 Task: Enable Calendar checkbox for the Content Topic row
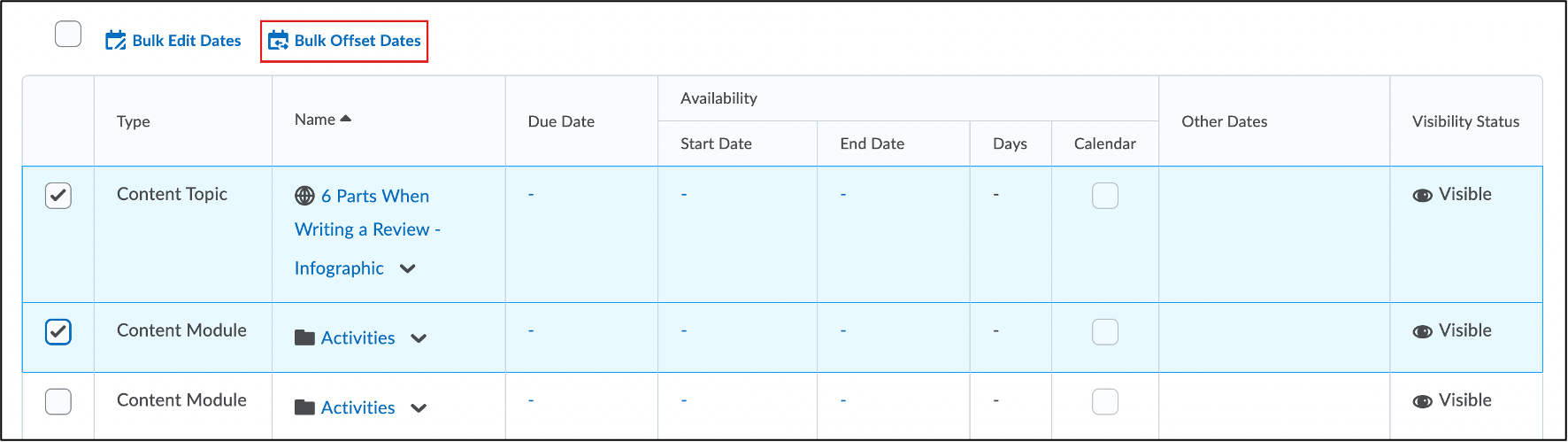(x=1104, y=196)
